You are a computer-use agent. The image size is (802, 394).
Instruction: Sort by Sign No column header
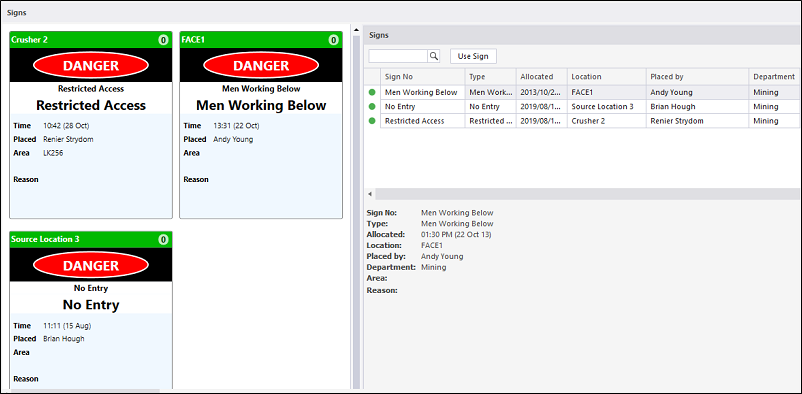coord(422,77)
